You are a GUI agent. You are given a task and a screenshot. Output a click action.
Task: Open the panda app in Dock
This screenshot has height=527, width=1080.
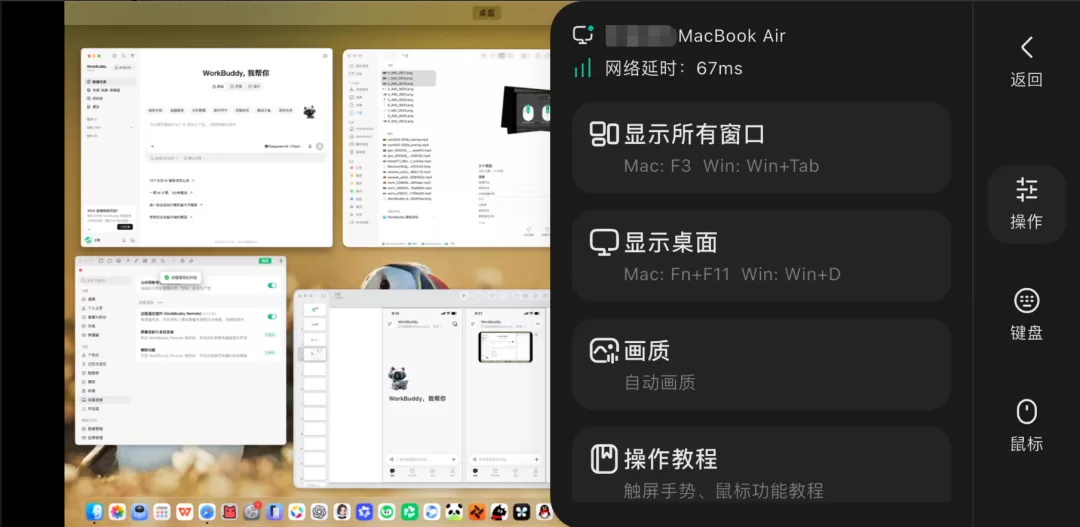click(454, 511)
